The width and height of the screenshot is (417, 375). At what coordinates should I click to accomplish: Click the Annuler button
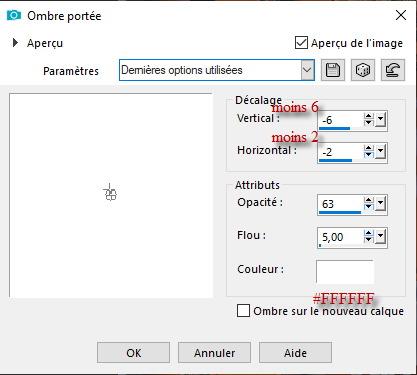[x=214, y=353]
